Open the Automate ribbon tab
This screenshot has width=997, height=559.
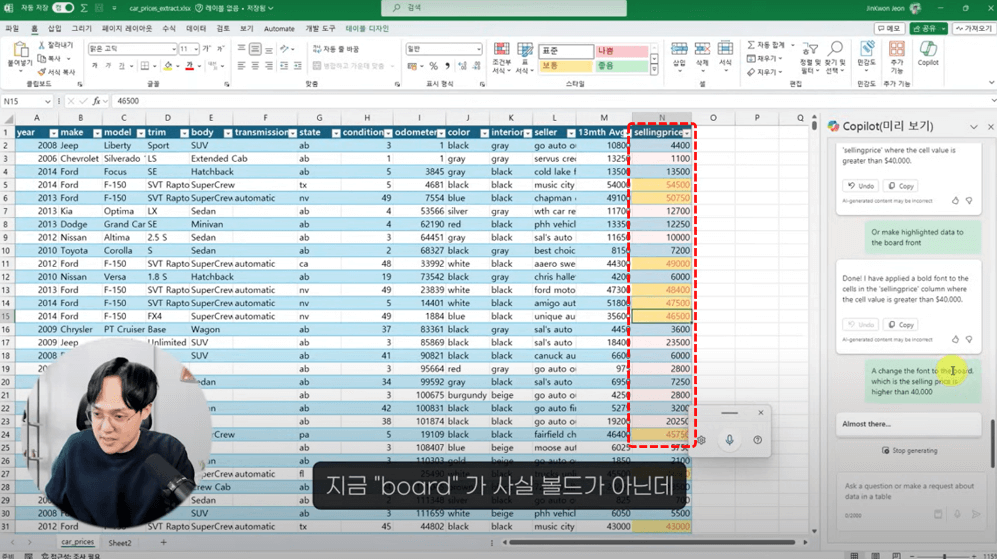point(279,29)
